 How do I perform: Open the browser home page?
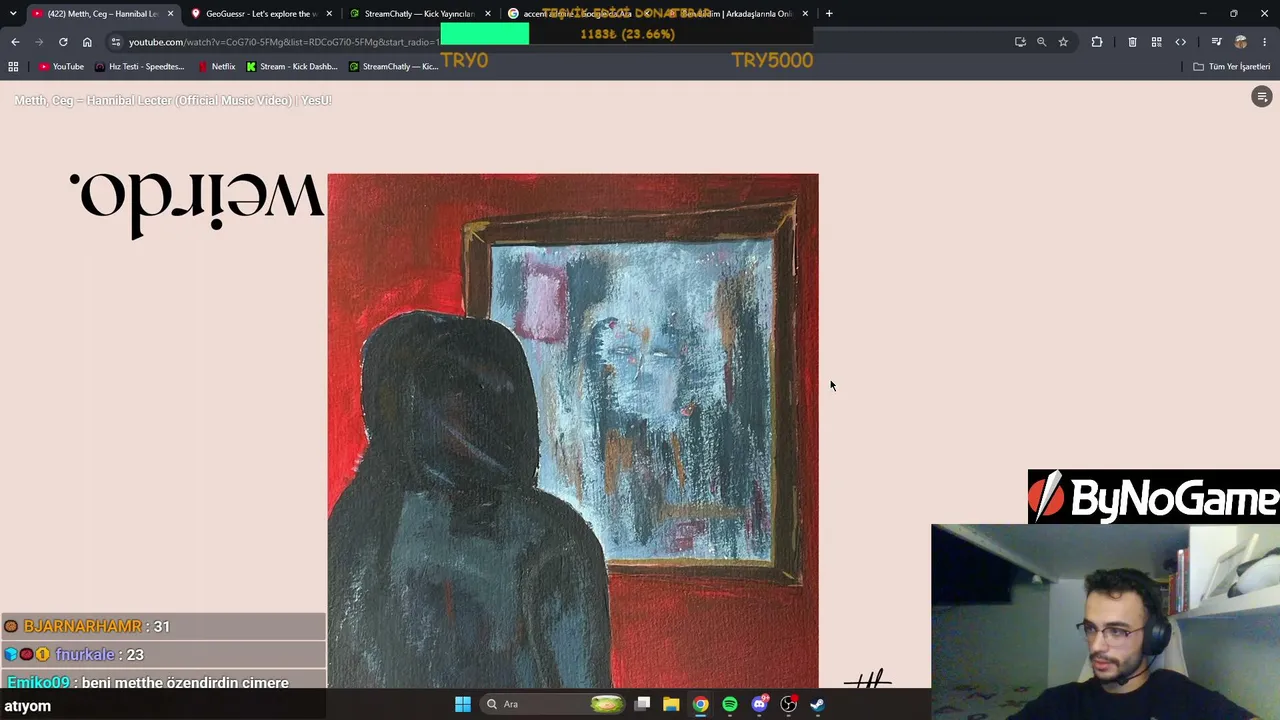point(87,42)
